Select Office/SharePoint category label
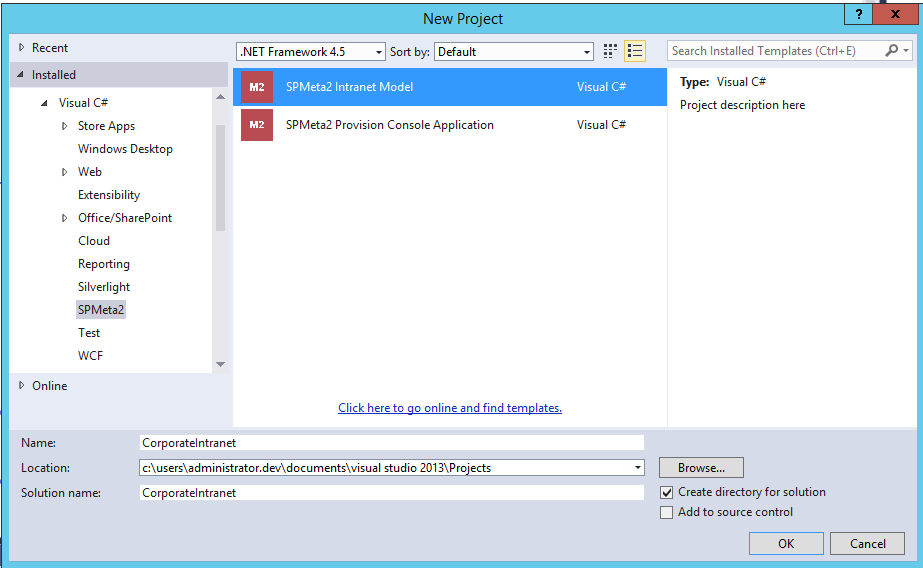Image resolution: width=923 pixels, height=568 pixels. [125, 218]
